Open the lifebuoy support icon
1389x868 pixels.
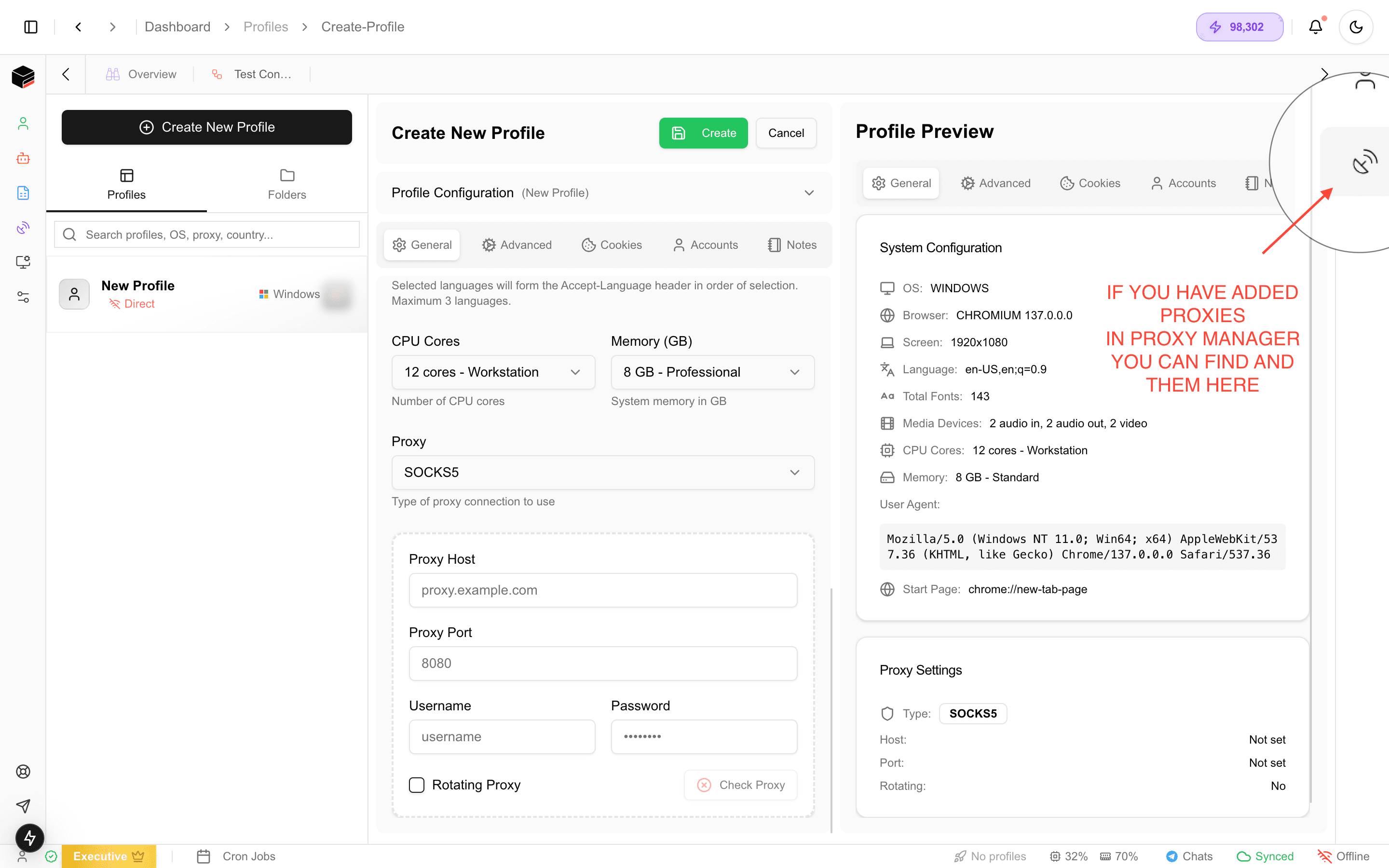point(23,772)
